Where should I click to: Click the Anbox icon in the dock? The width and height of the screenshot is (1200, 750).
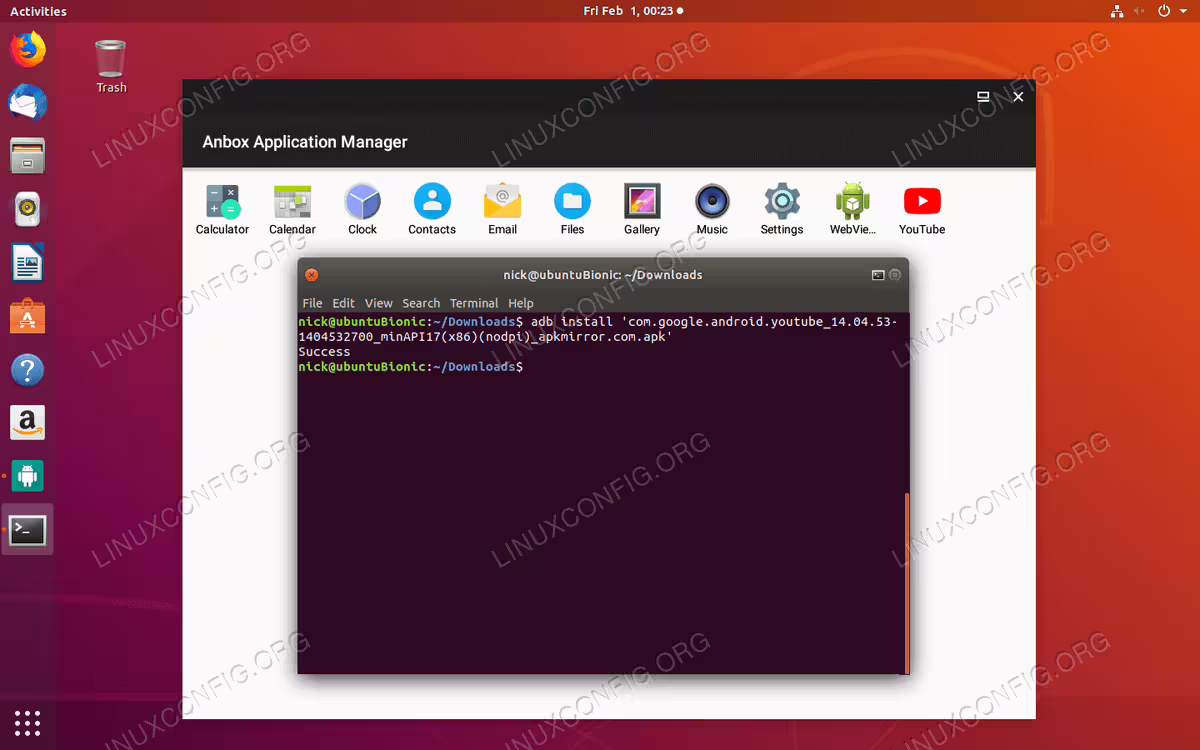click(27, 477)
